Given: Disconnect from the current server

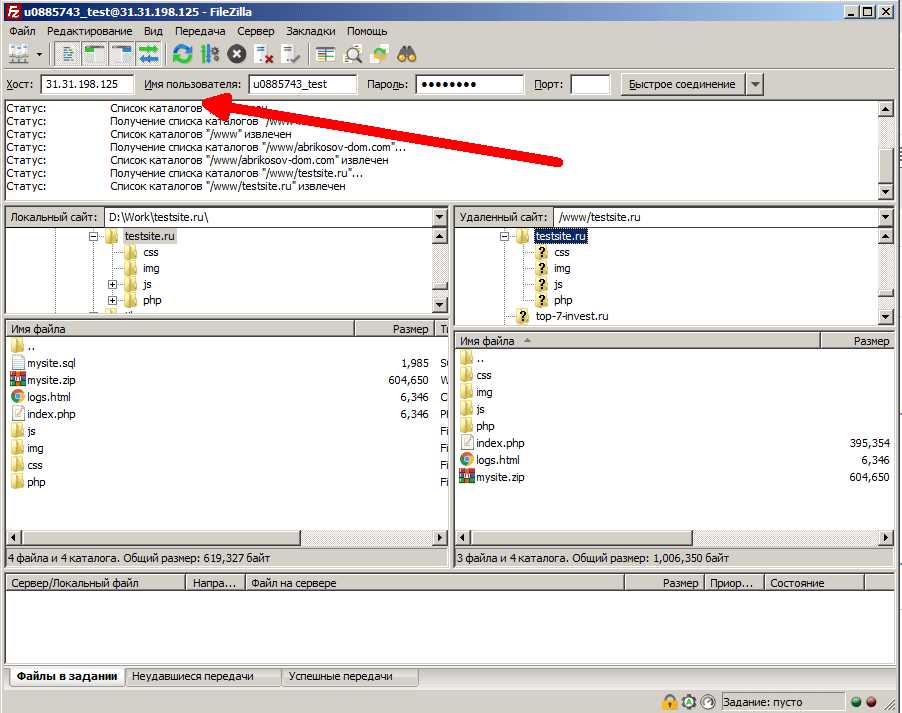Looking at the screenshot, I should coord(263,54).
